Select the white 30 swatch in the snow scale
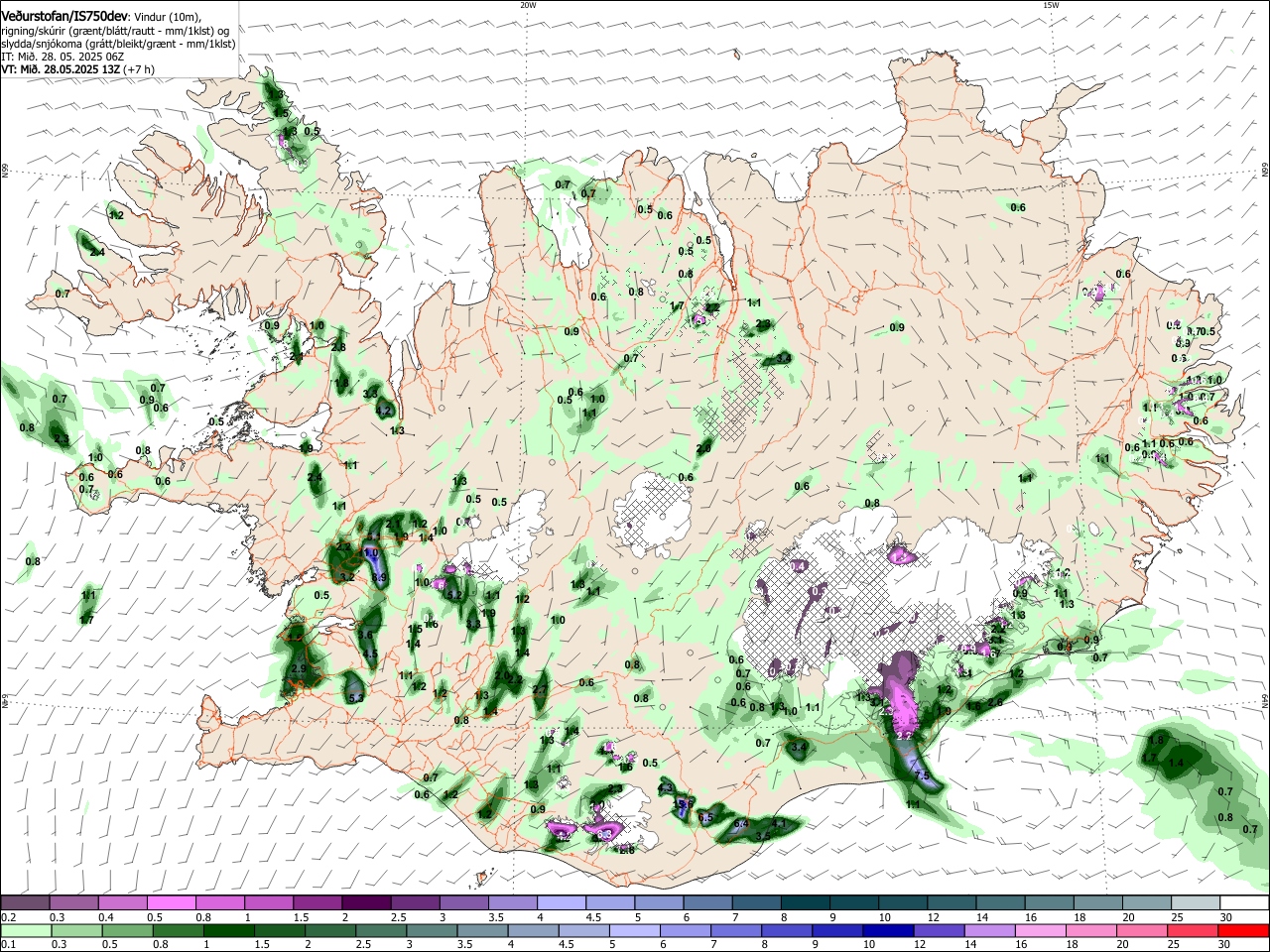 tap(1245, 903)
